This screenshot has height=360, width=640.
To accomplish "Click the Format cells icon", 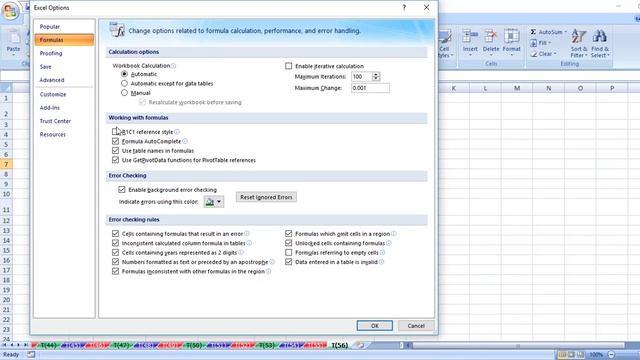I will [x=511, y=37].
